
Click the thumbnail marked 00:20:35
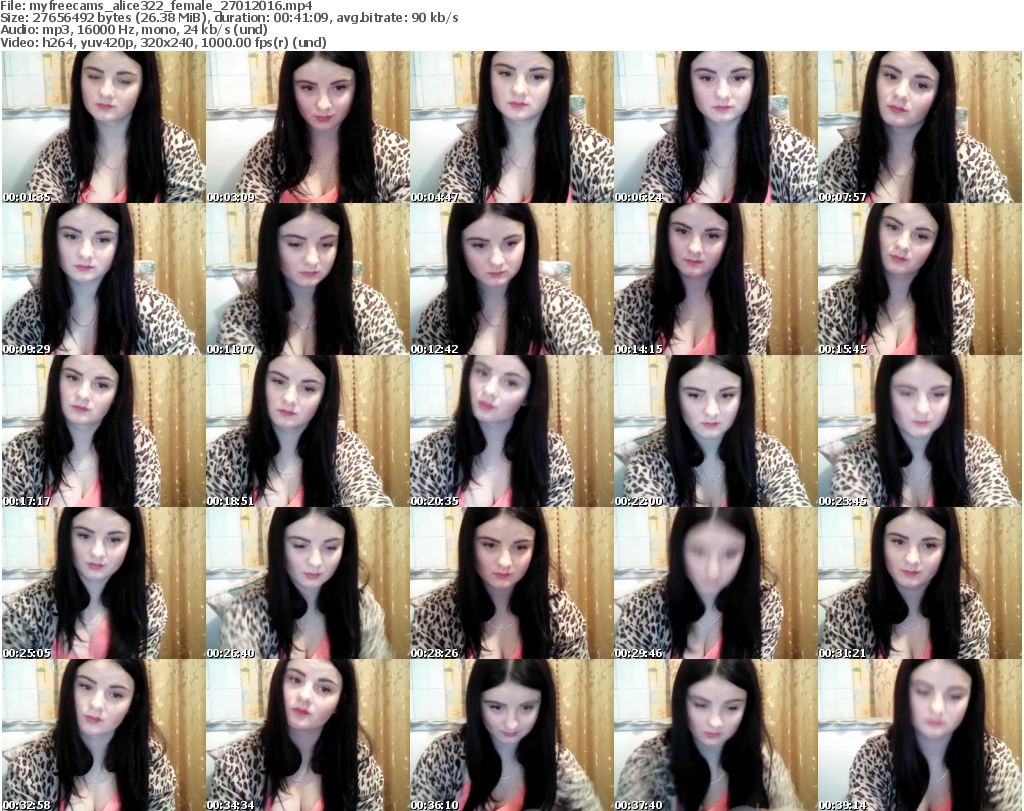point(511,431)
